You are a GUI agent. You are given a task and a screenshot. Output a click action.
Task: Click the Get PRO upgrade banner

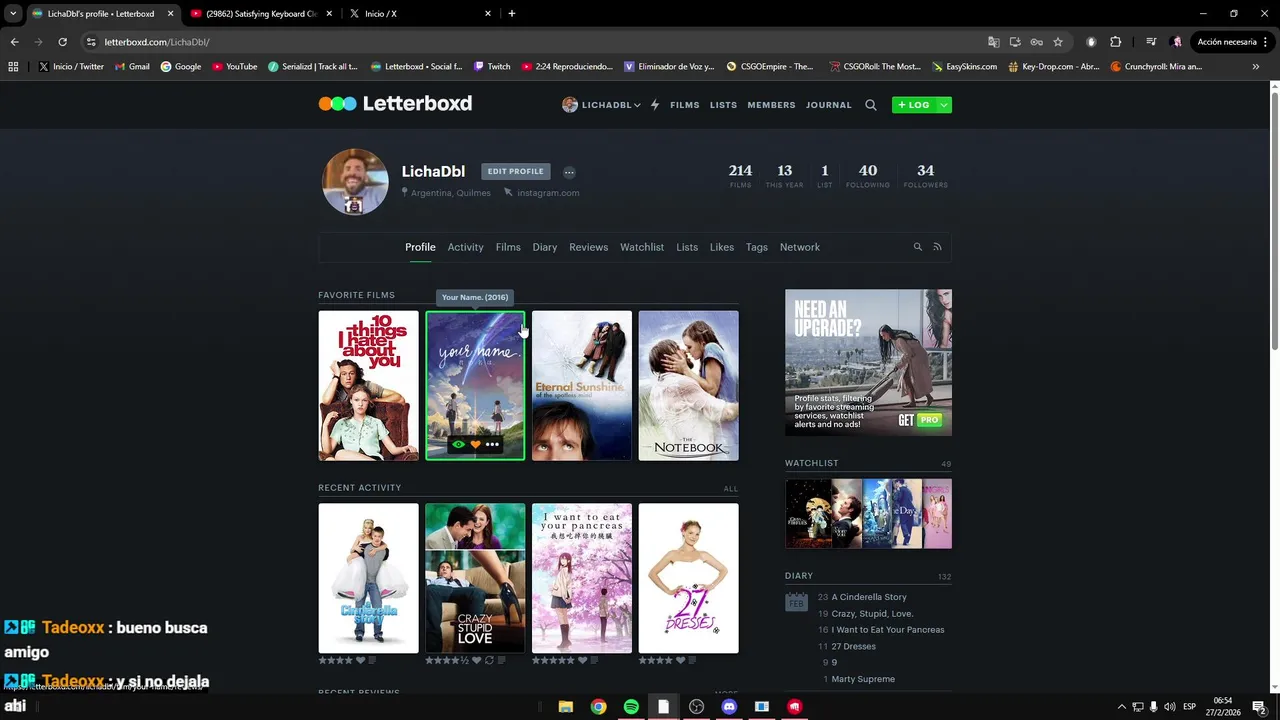868,362
